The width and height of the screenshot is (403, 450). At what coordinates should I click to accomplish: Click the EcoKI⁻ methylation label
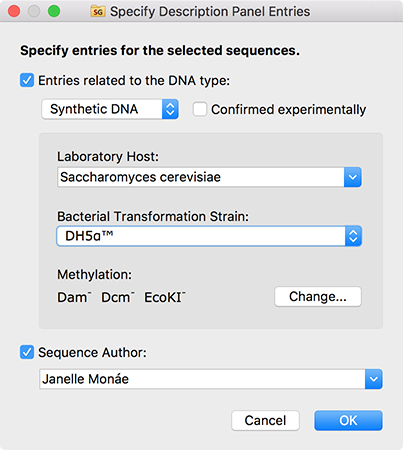tap(165, 297)
